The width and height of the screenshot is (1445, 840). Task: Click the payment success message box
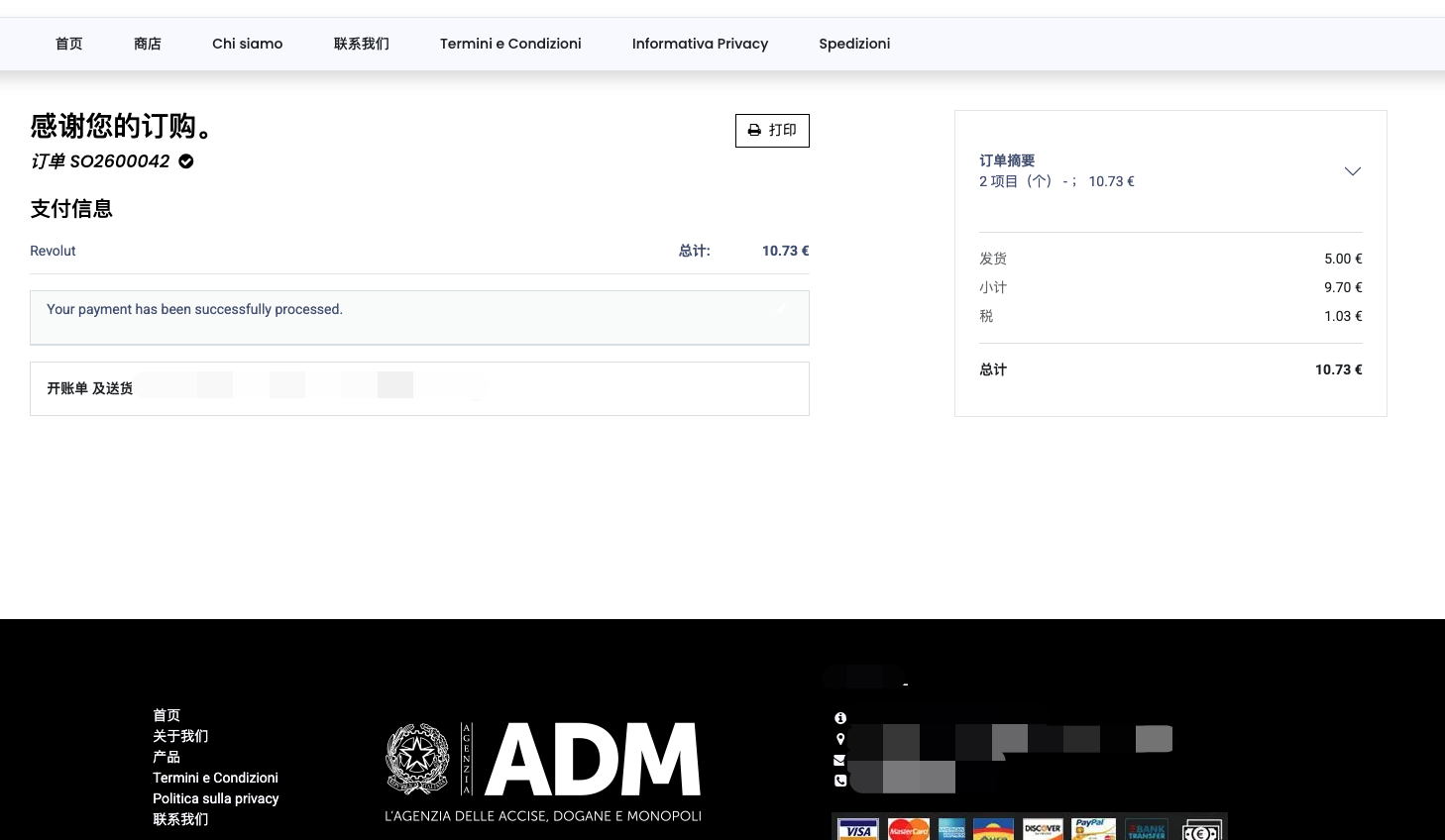point(419,317)
